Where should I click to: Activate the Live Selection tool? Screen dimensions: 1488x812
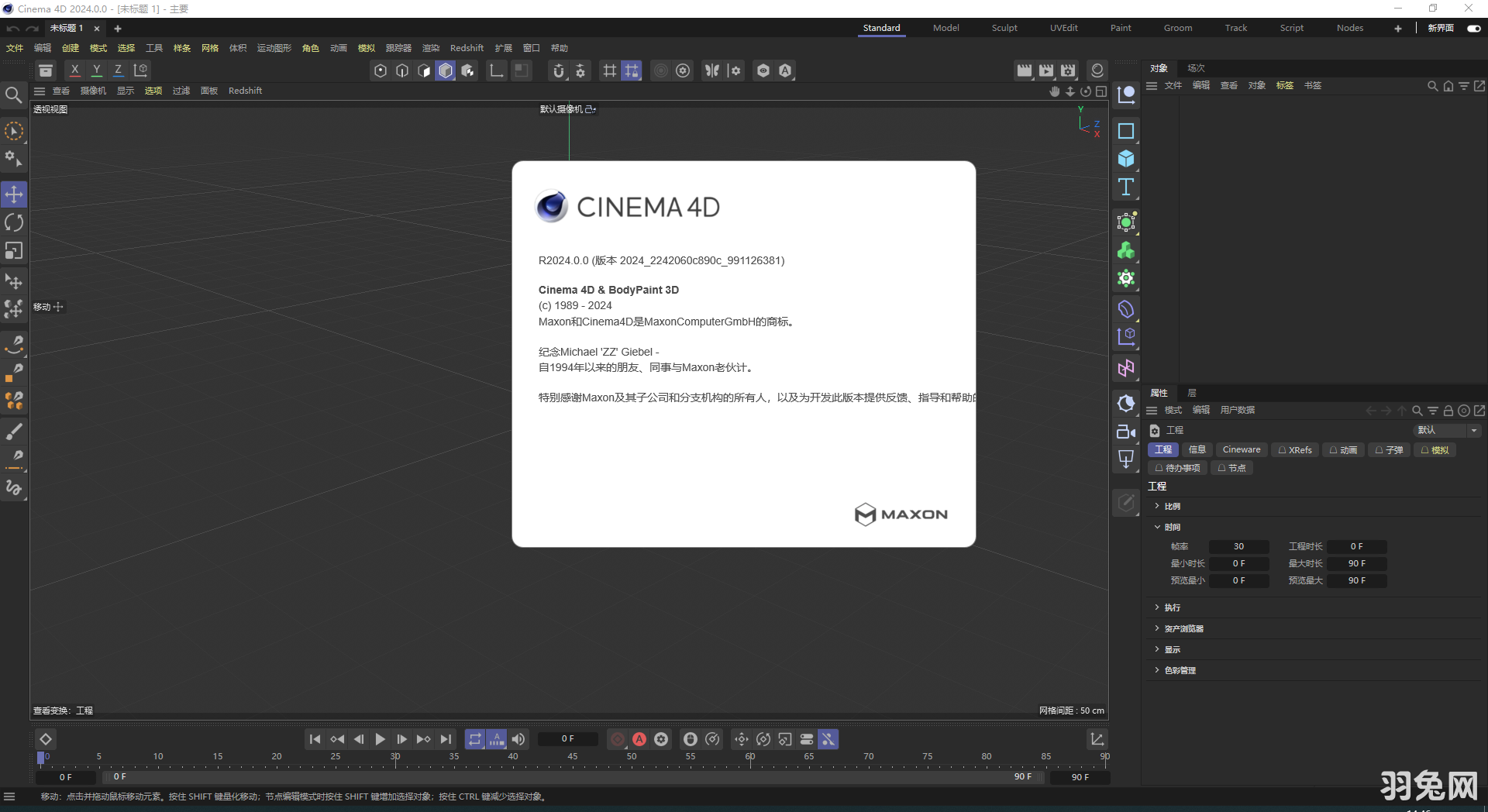[x=14, y=132]
